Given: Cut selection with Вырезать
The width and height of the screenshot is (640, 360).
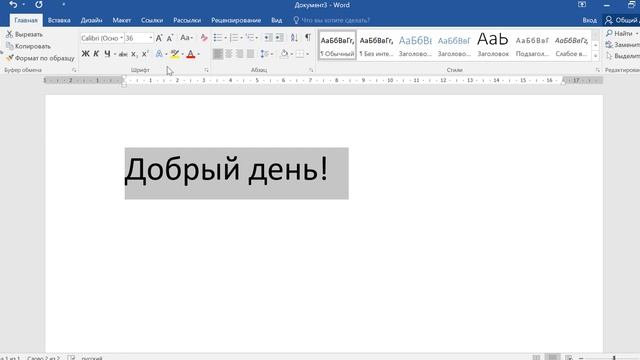Looking at the screenshot, I should (x=24, y=34).
